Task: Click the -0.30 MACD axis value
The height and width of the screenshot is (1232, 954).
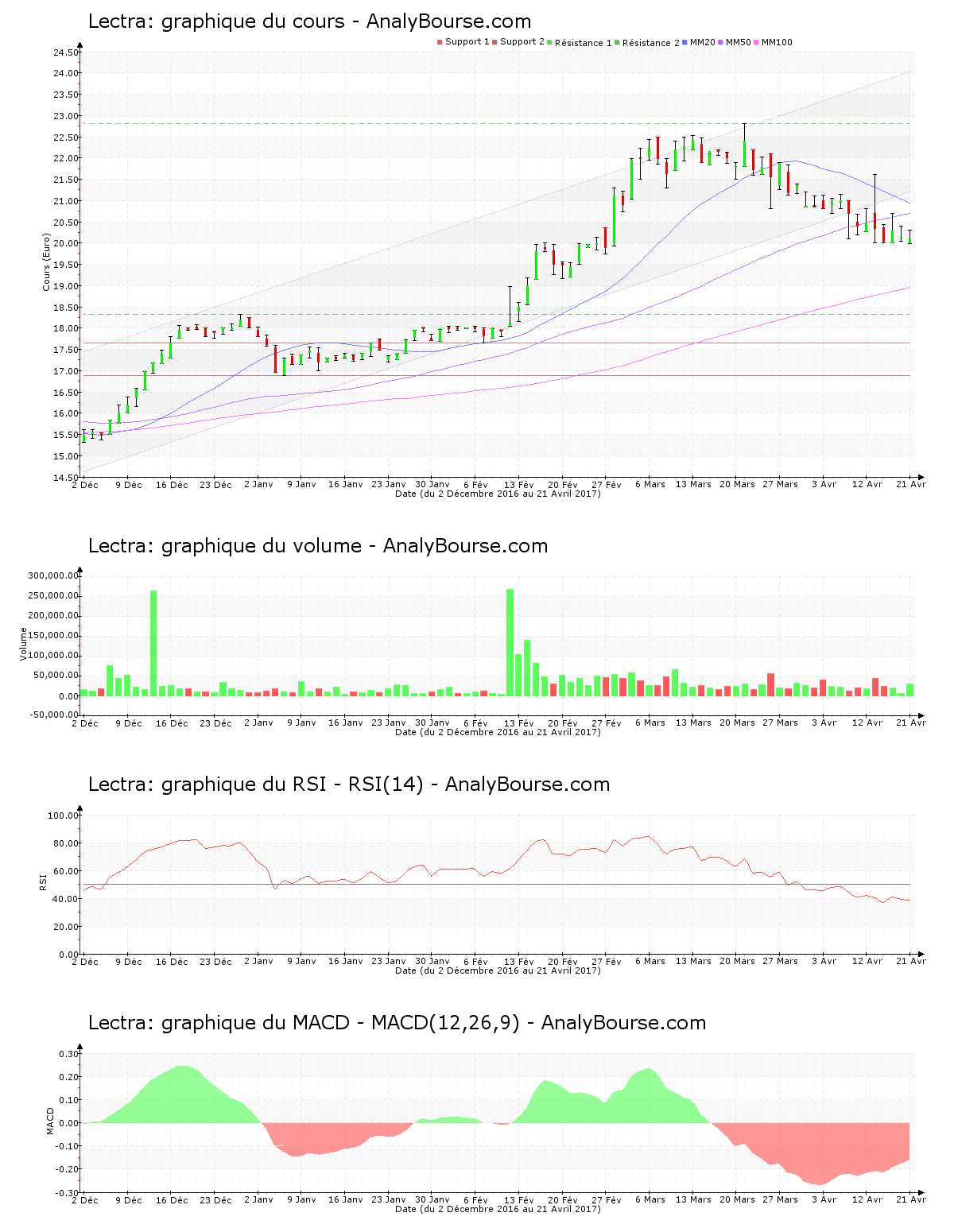Action: click(x=67, y=1192)
